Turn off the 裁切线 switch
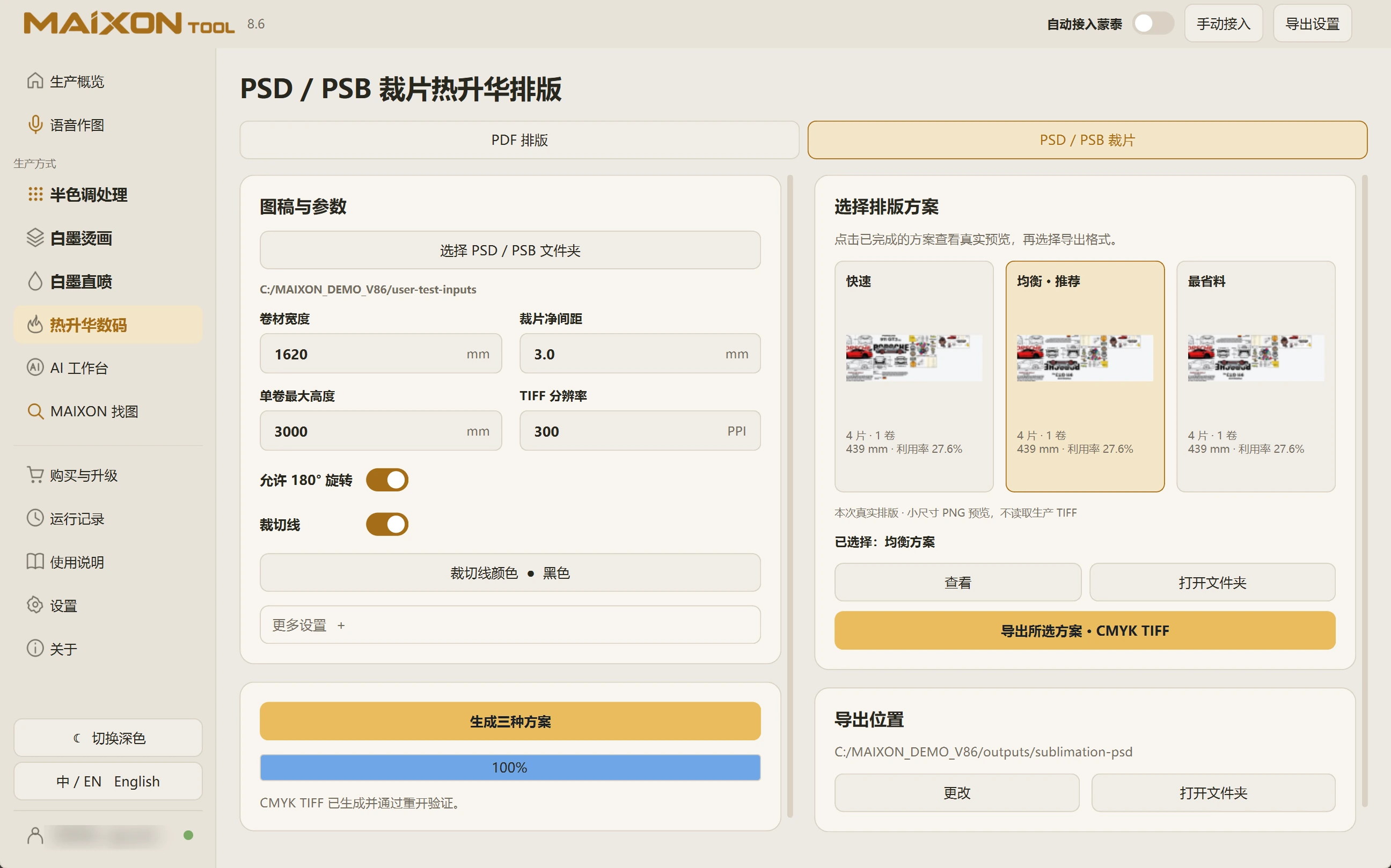 [x=387, y=524]
